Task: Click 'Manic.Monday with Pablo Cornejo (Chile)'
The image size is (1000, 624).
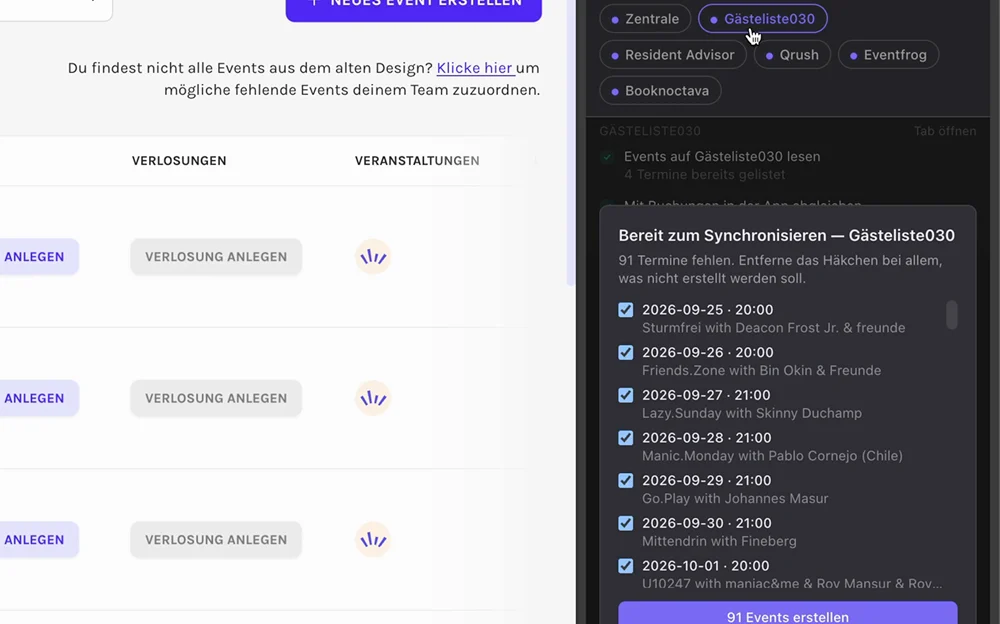Action: tap(772, 456)
